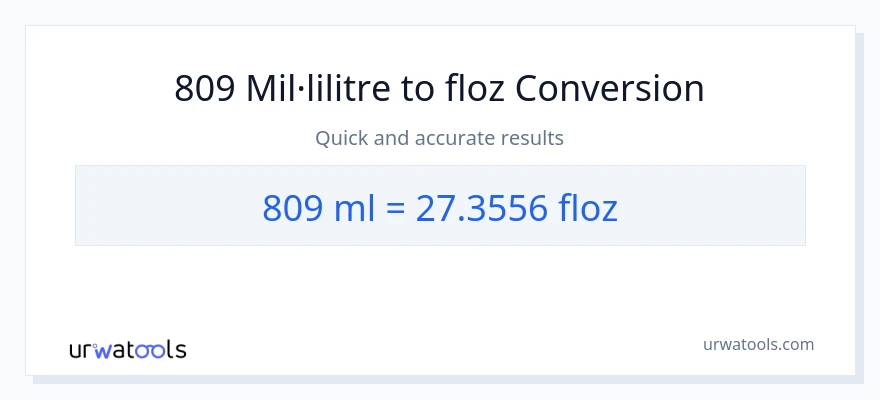
Task: Click the 'ls' letters ending the logo
Action: 177,350
